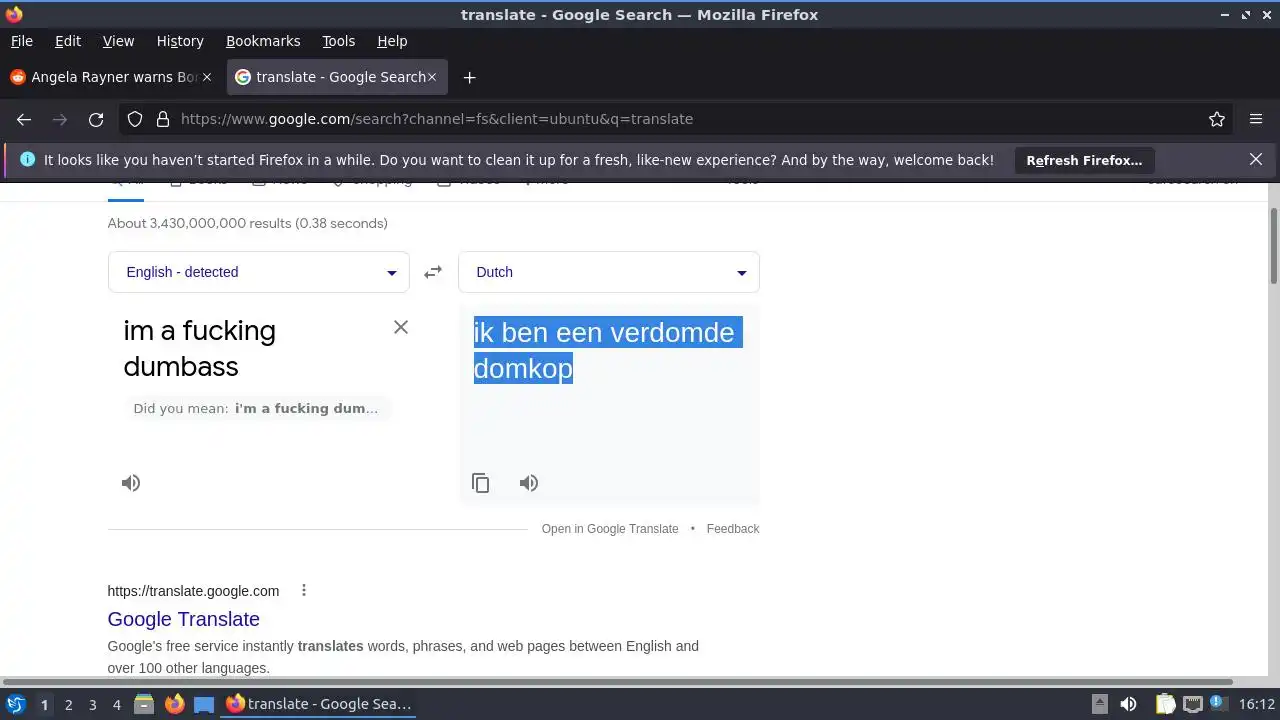Copy the Dutch translation
Viewport: 1280px width, 720px height.
coord(481,483)
